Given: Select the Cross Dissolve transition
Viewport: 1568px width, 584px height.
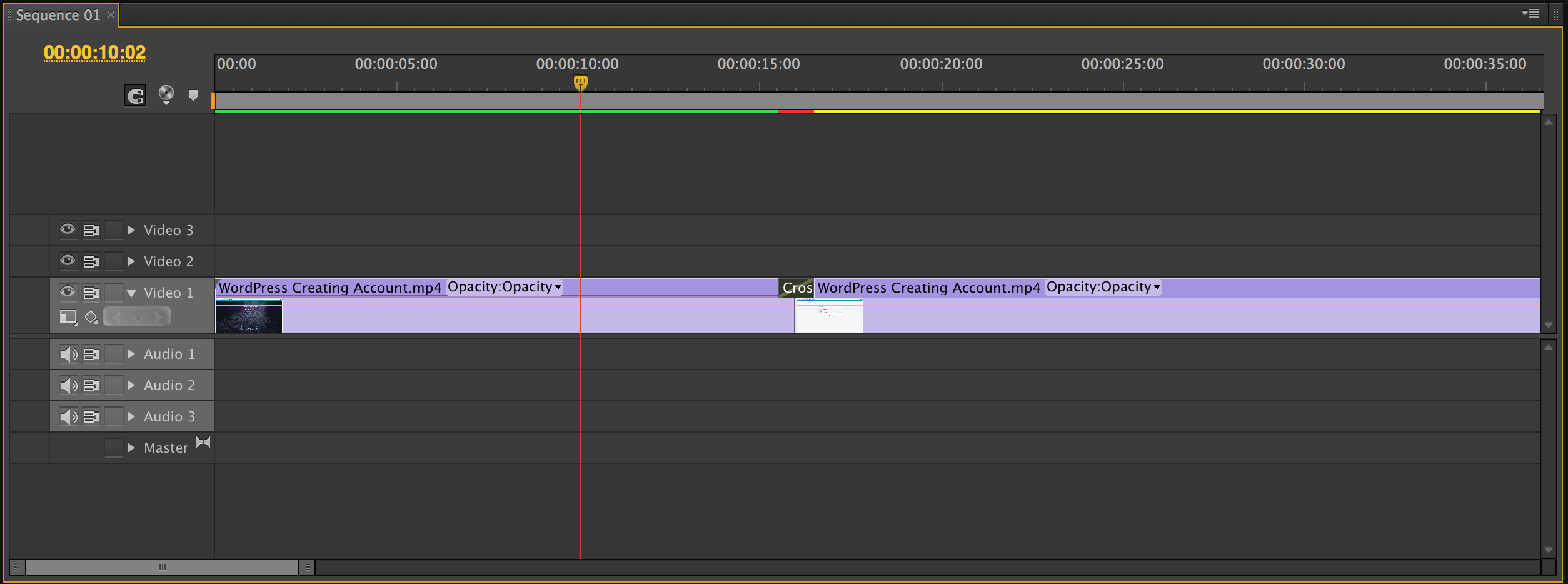Looking at the screenshot, I should [x=796, y=288].
